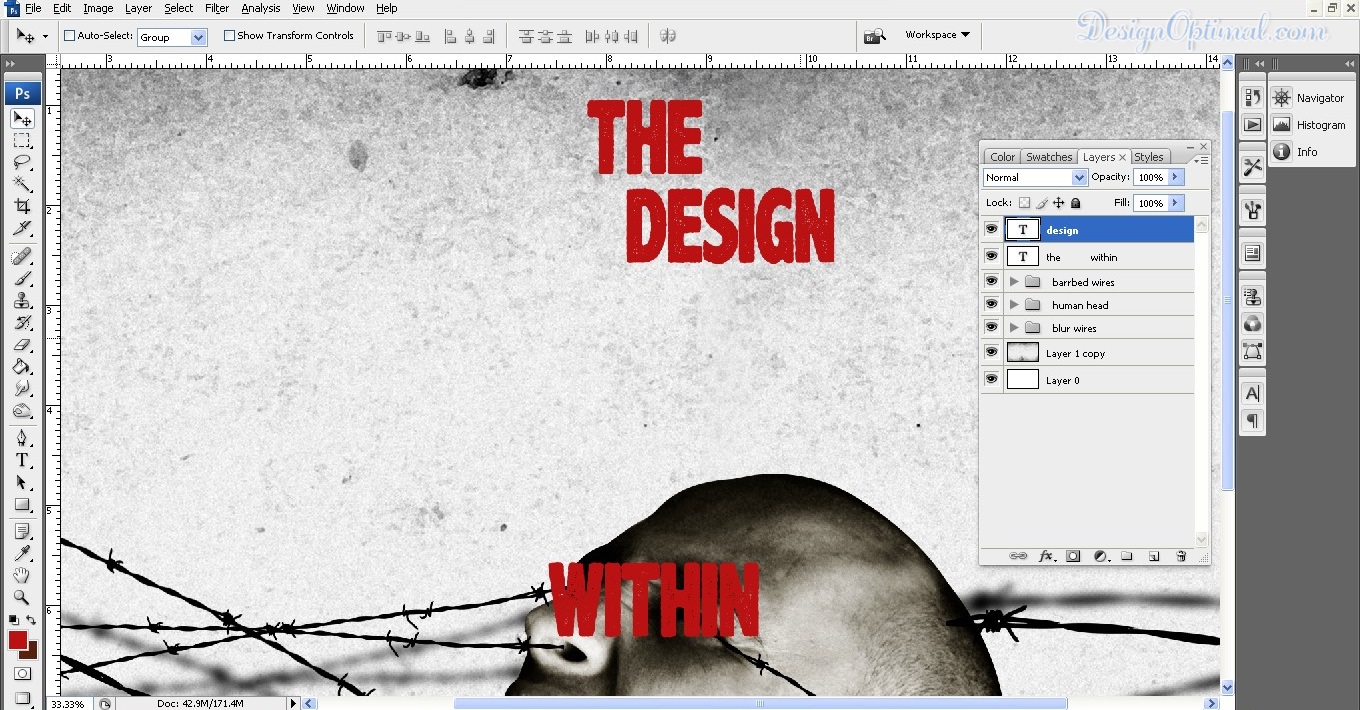This screenshot has height=710, width=1360.
Task: Select the Eyedropper tool
Action: [22, 553]
